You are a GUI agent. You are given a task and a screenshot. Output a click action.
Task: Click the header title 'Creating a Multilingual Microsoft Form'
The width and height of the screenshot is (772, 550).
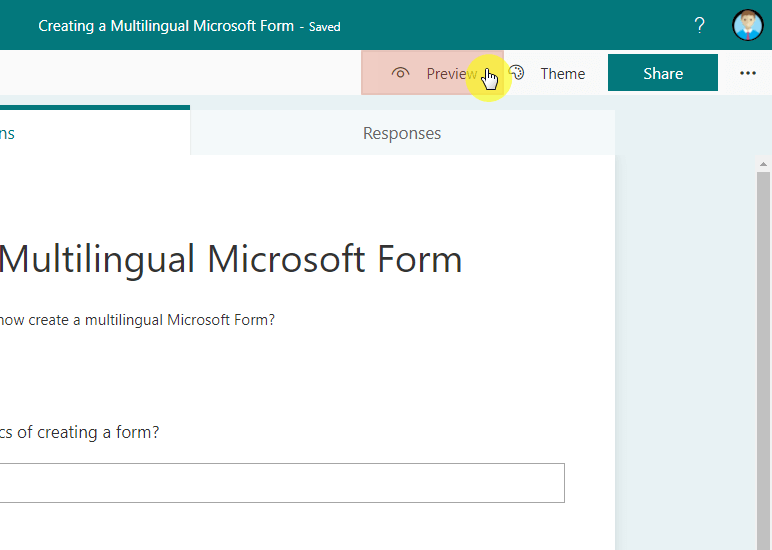pyautogui.click(x=166, y=26)
